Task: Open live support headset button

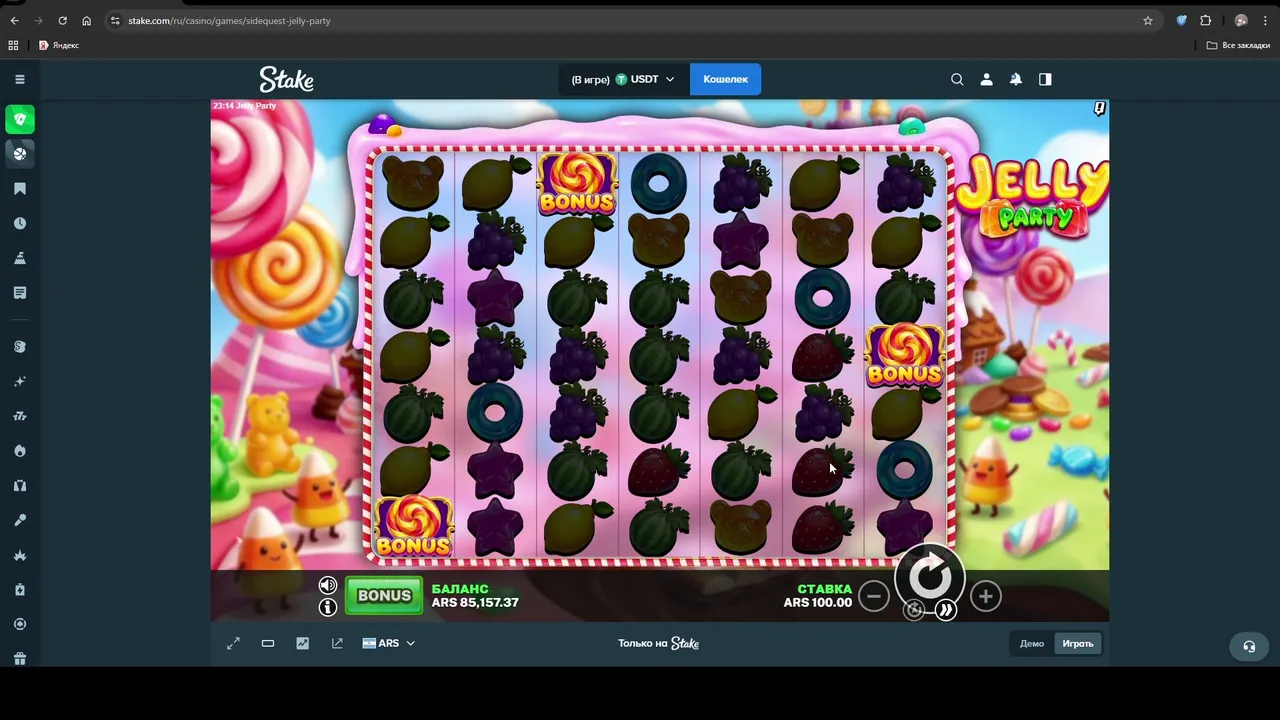Action: click(x=1249, y=646)
